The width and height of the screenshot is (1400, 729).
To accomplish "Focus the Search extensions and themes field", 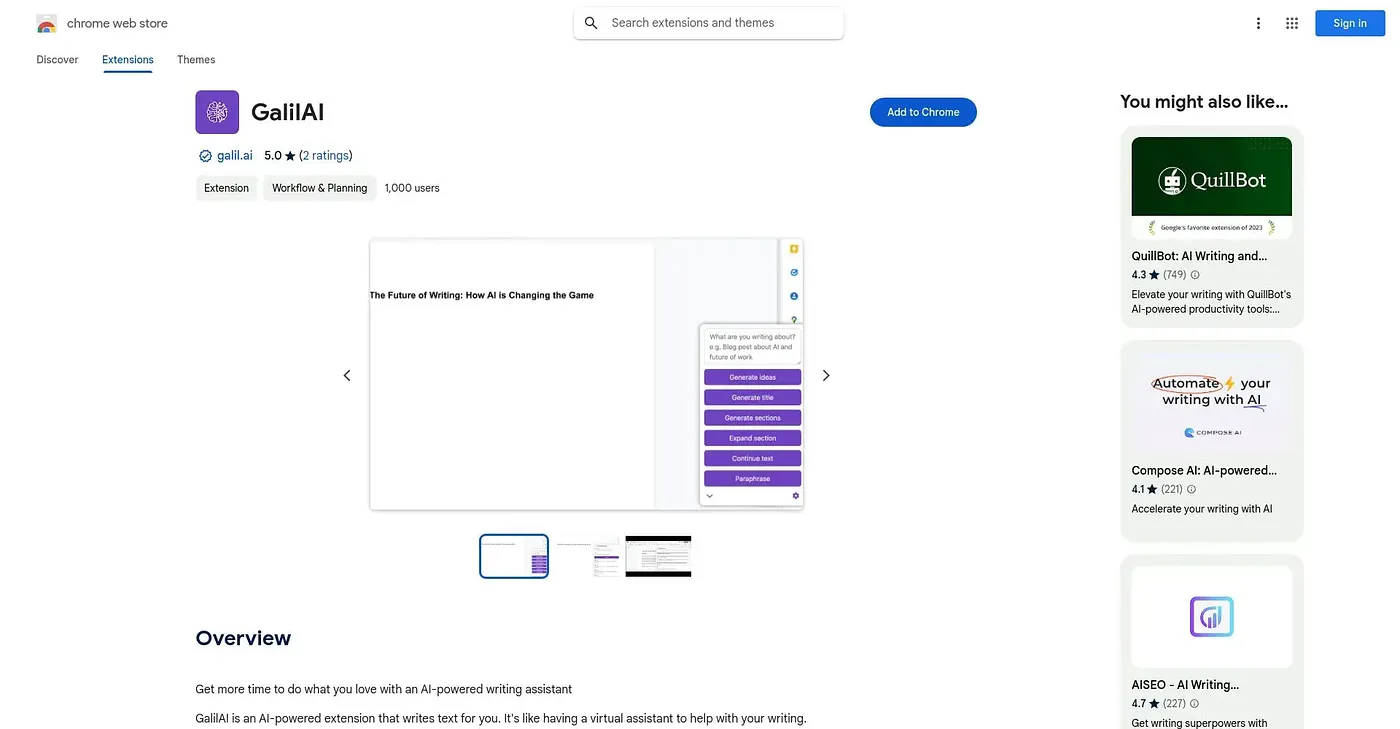I will (708, 23).
